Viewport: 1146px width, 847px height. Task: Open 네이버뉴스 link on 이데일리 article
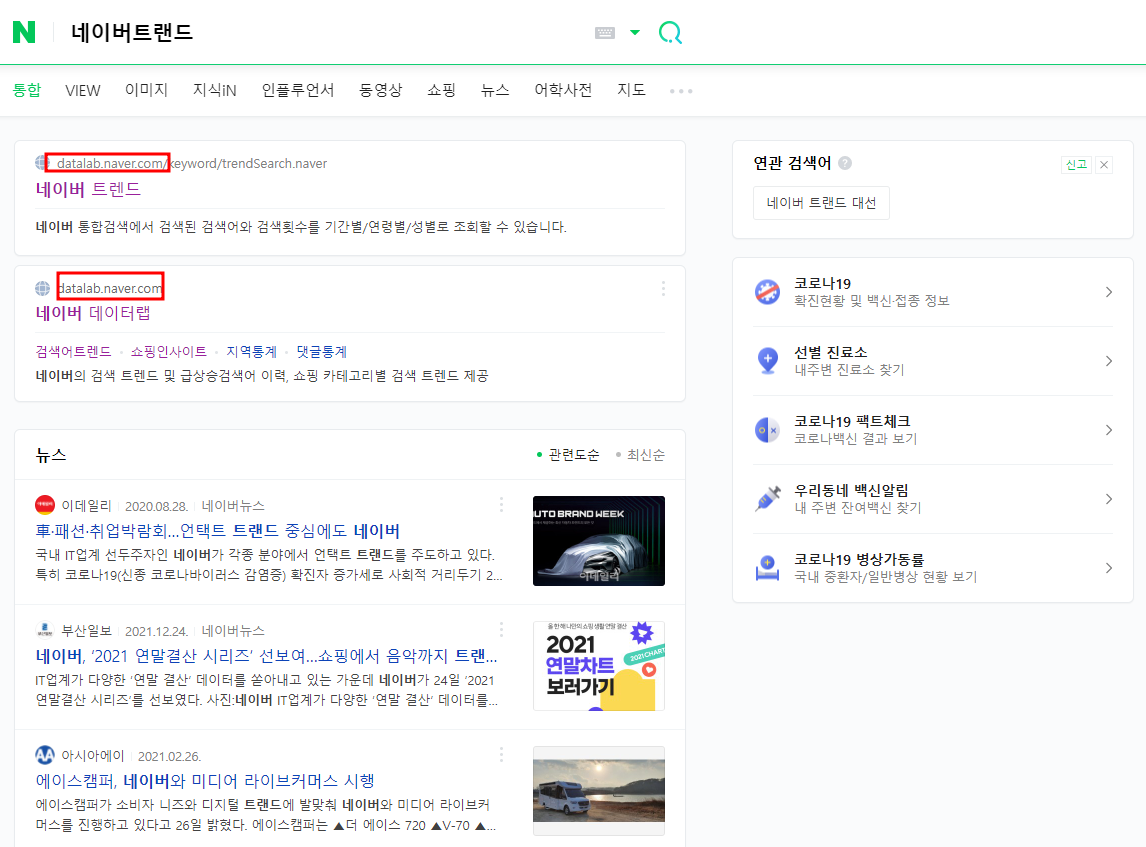[x=233, y=506]
